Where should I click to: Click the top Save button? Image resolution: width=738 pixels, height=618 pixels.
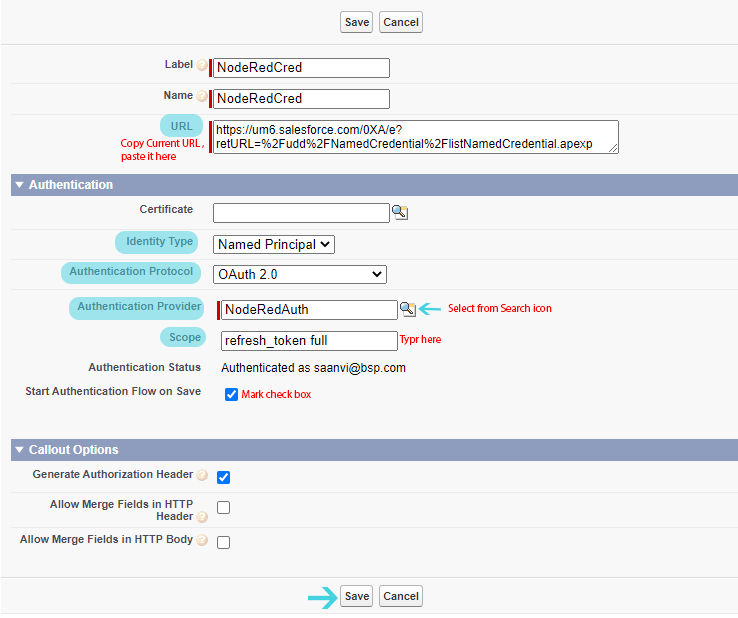point(356,22)
